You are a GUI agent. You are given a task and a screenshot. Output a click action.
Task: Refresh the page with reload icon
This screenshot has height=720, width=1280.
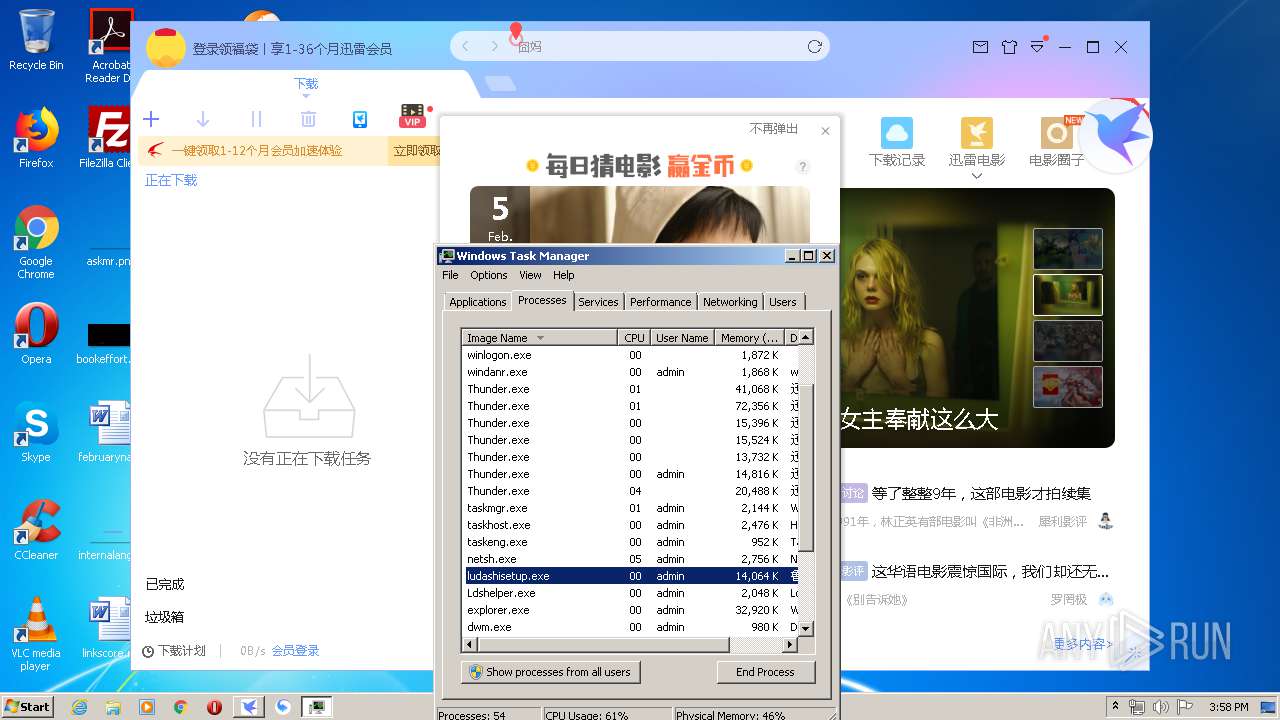[x=815, y=47]
